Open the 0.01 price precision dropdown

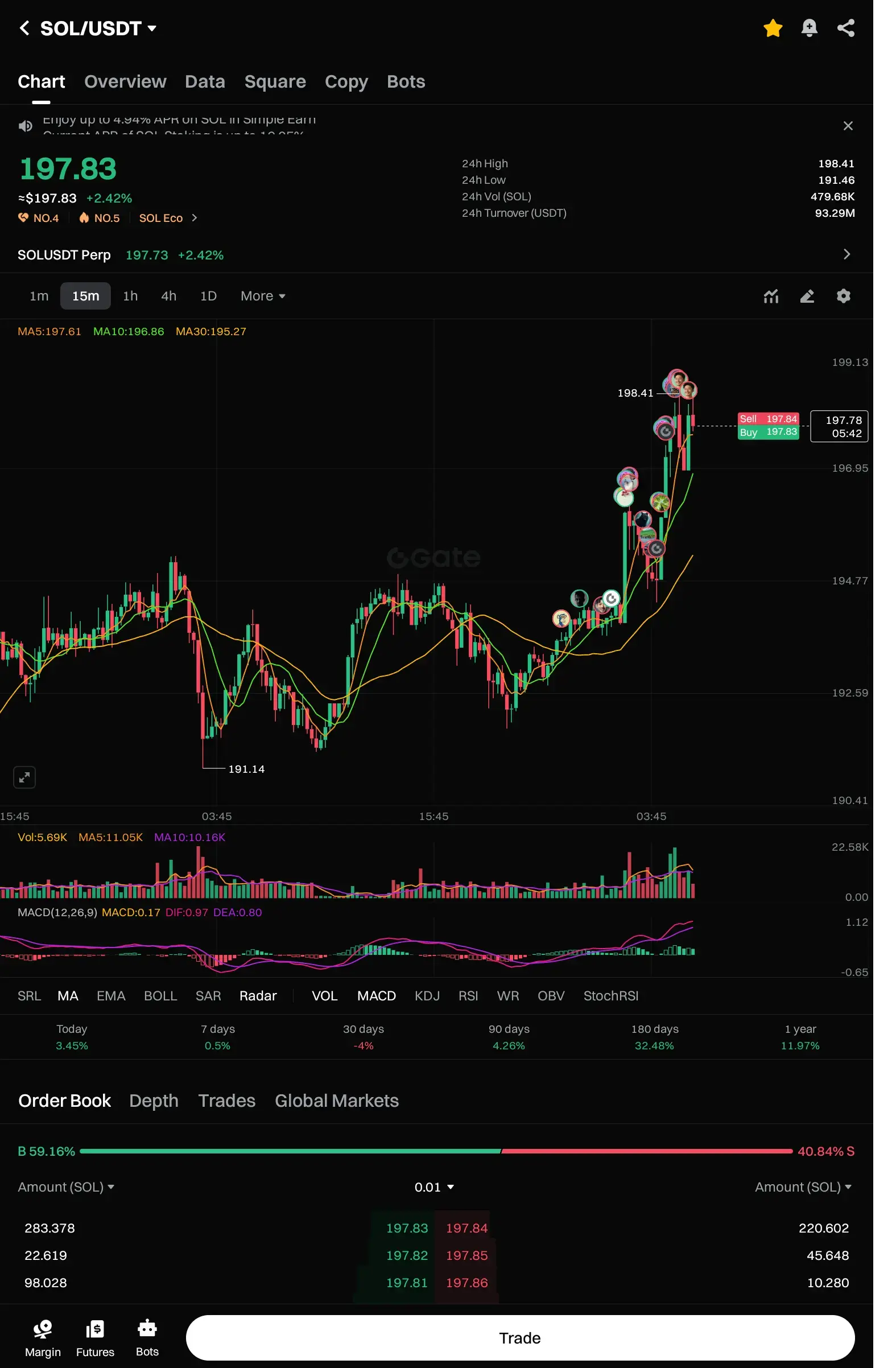434,1187
